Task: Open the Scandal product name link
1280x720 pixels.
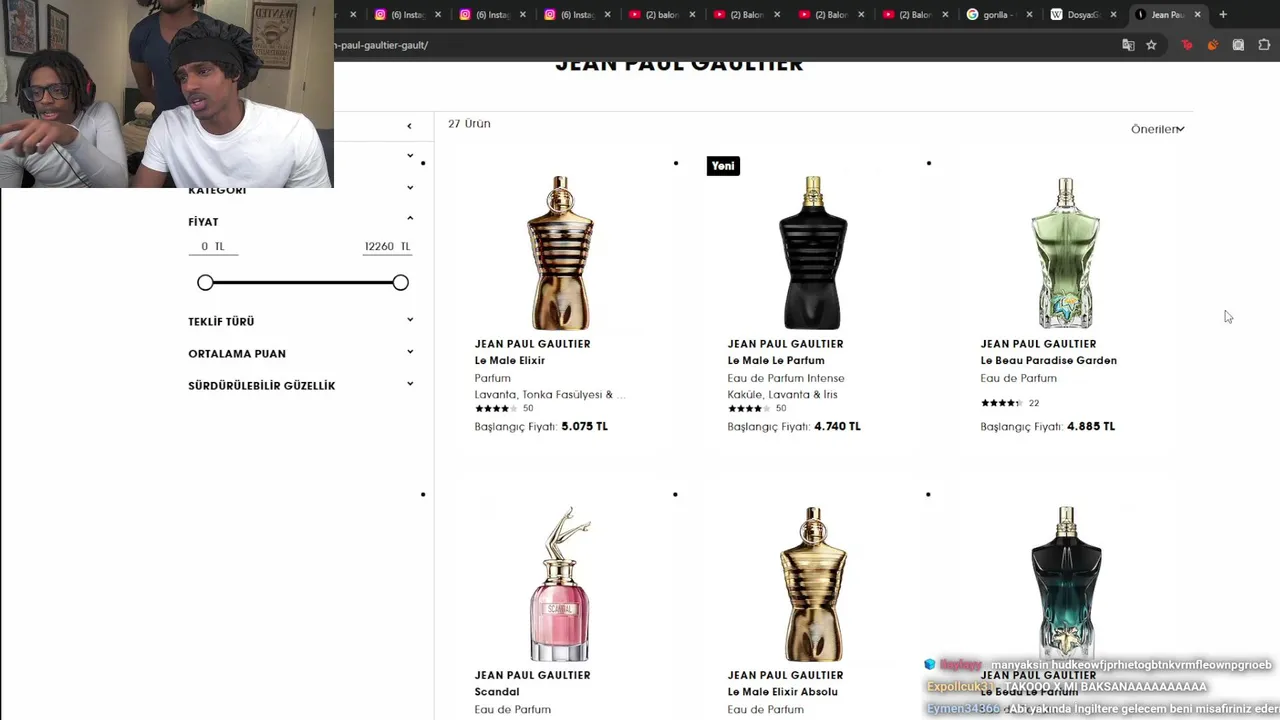Action: pos(497,692)
